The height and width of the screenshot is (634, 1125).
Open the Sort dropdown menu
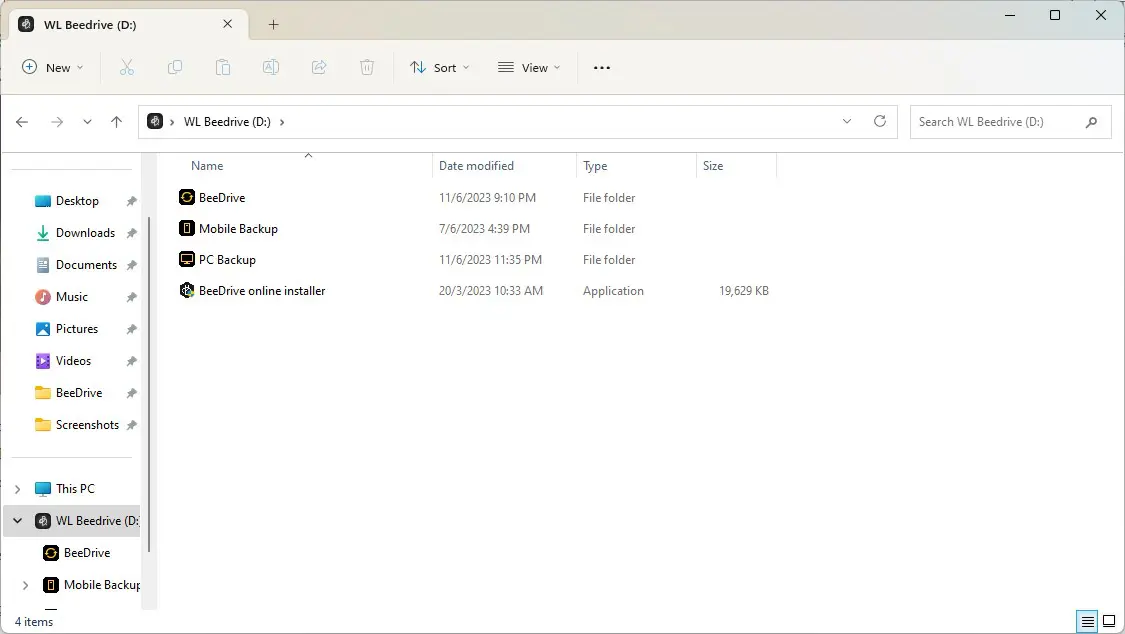pos(439,67)
